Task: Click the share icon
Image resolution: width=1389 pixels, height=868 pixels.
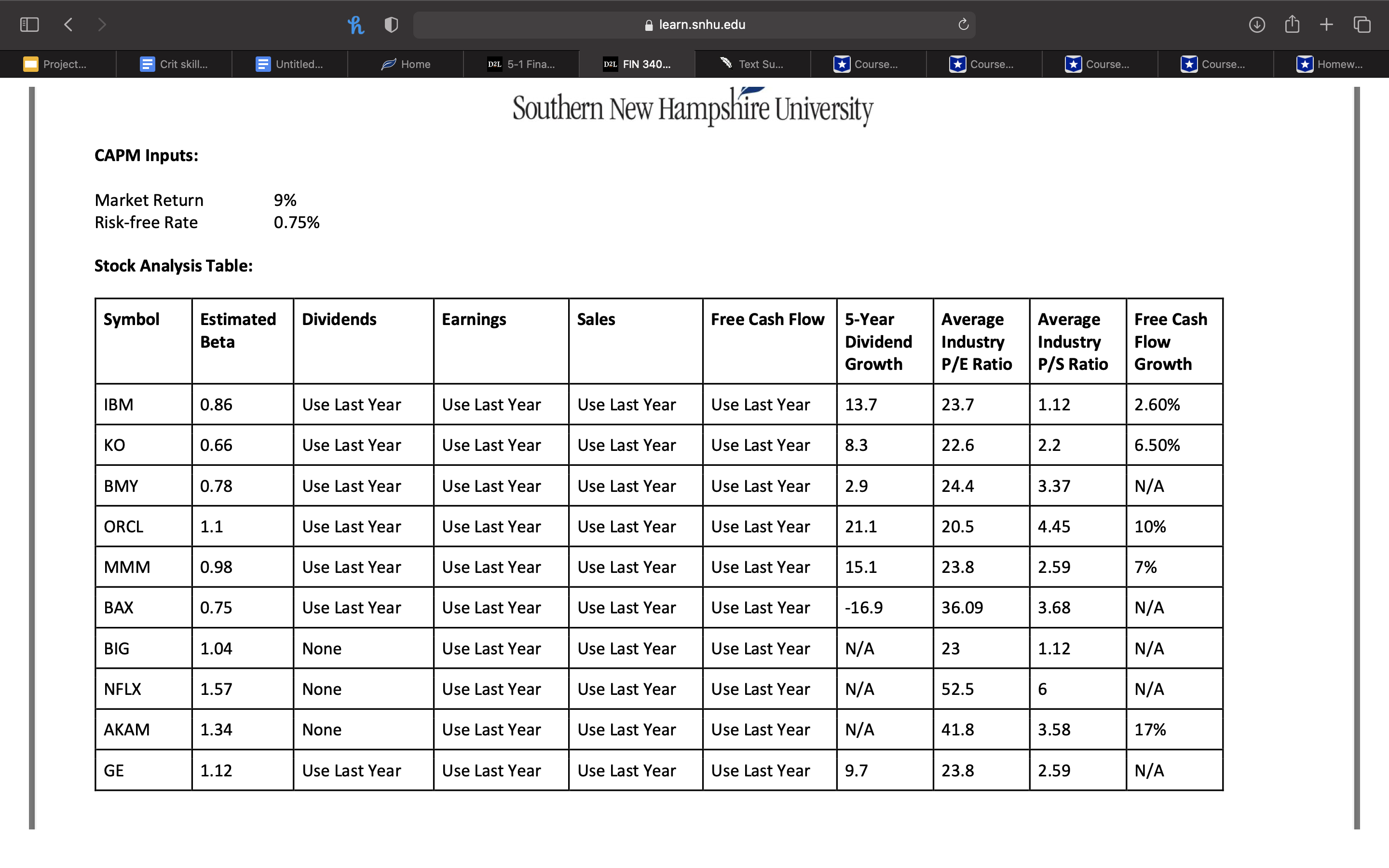Action: pos(1292,25)
